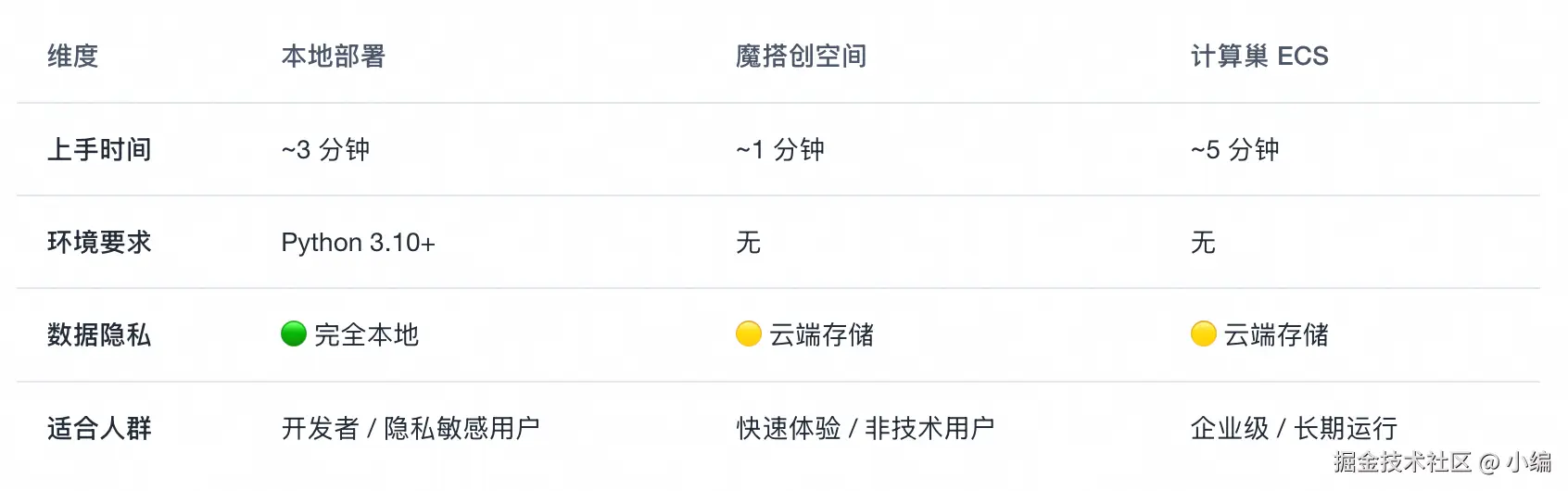Click the 适合人群 row label

click(x=99, y=428)
